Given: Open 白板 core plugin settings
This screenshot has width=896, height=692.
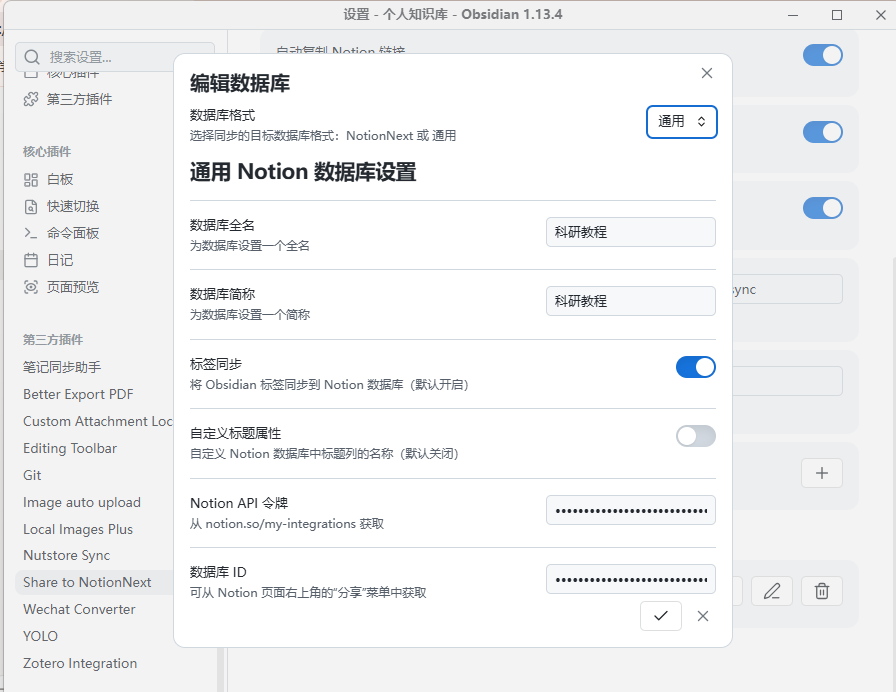Looking at the screenshot, I should tap(60, 179).
